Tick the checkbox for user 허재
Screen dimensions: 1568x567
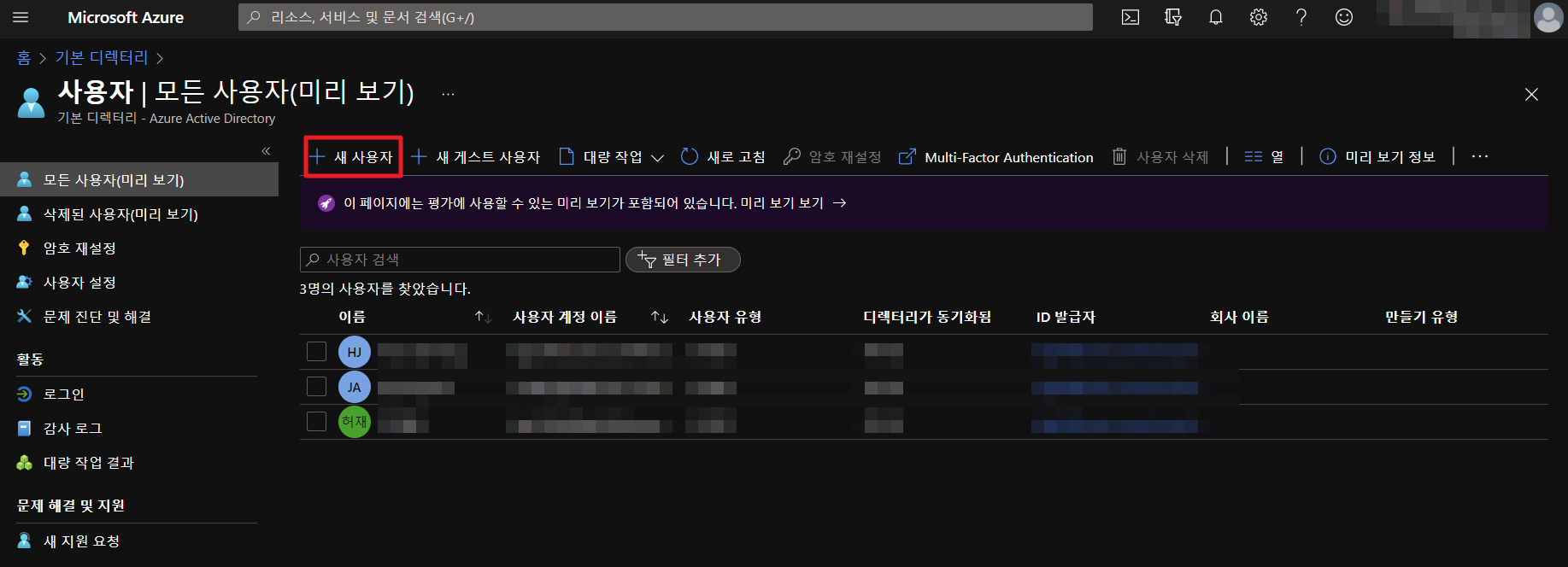316,421
